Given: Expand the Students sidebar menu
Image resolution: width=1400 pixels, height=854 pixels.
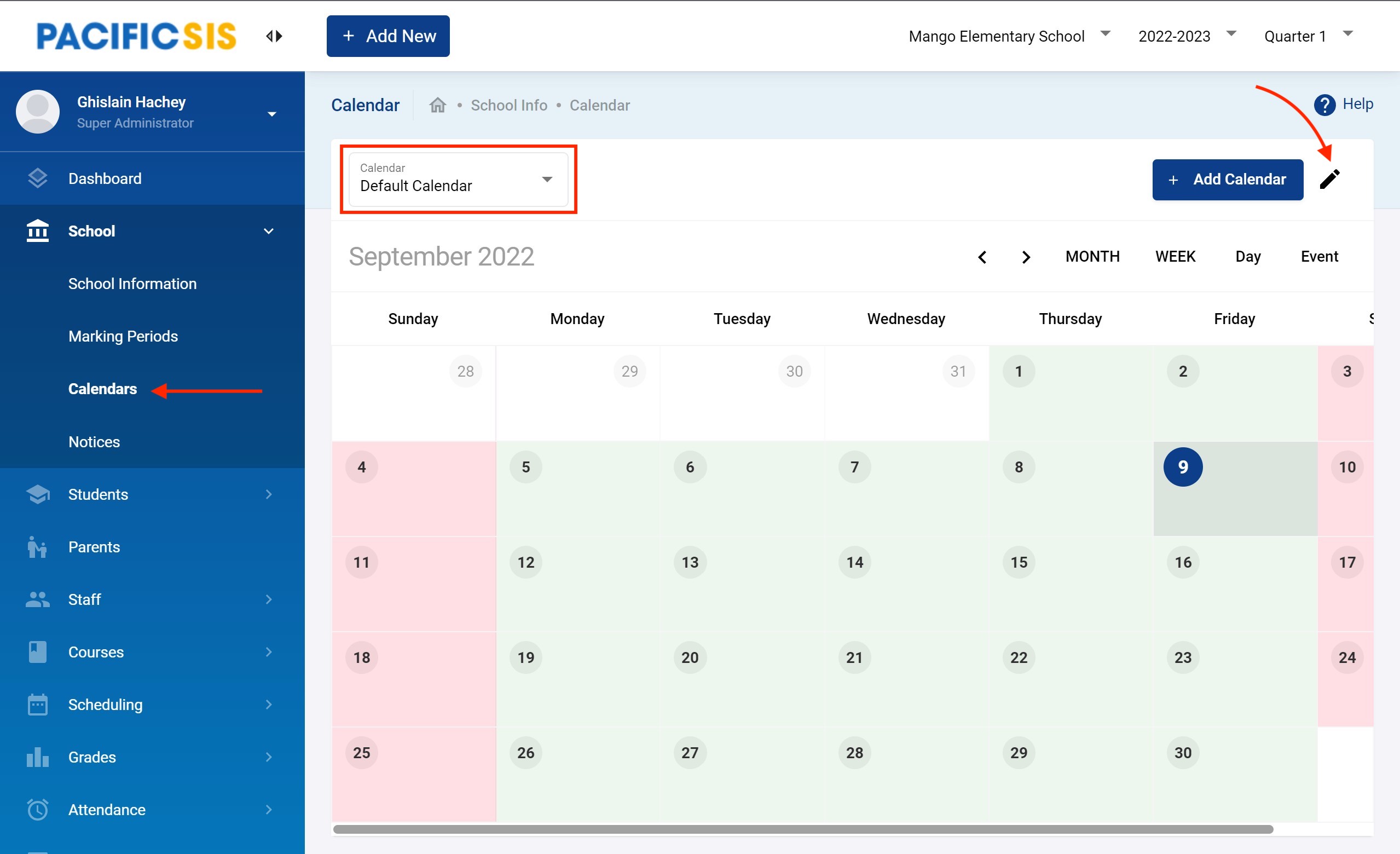Looking at the screenshot, I should 268,494.
